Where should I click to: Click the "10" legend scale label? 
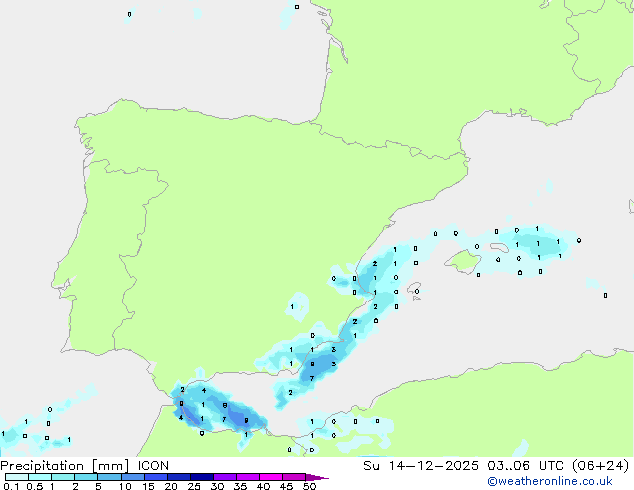click(x=125, y=486)
